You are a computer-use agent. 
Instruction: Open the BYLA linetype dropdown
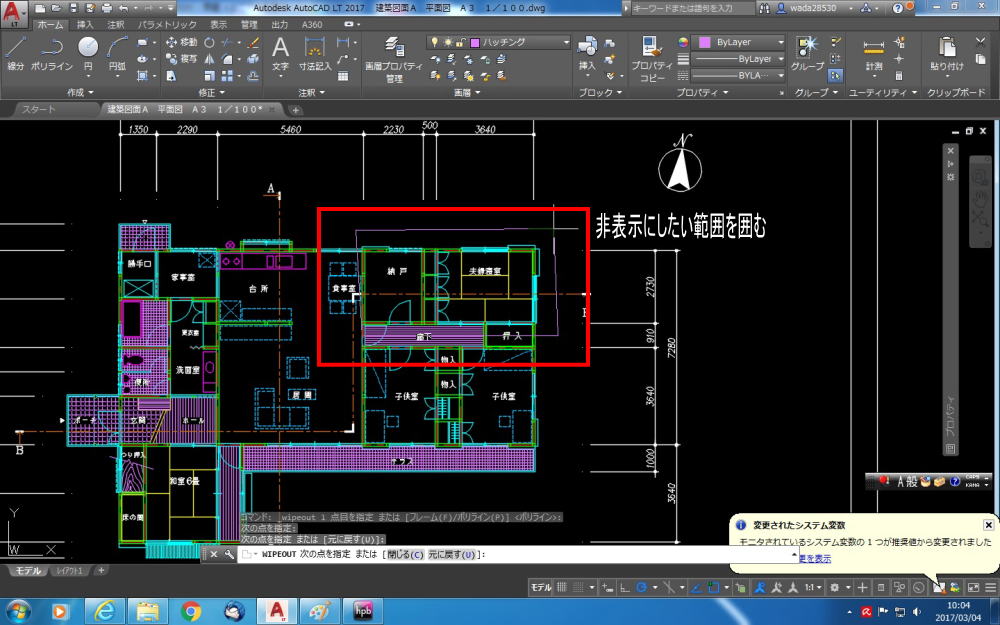(739, 75)
